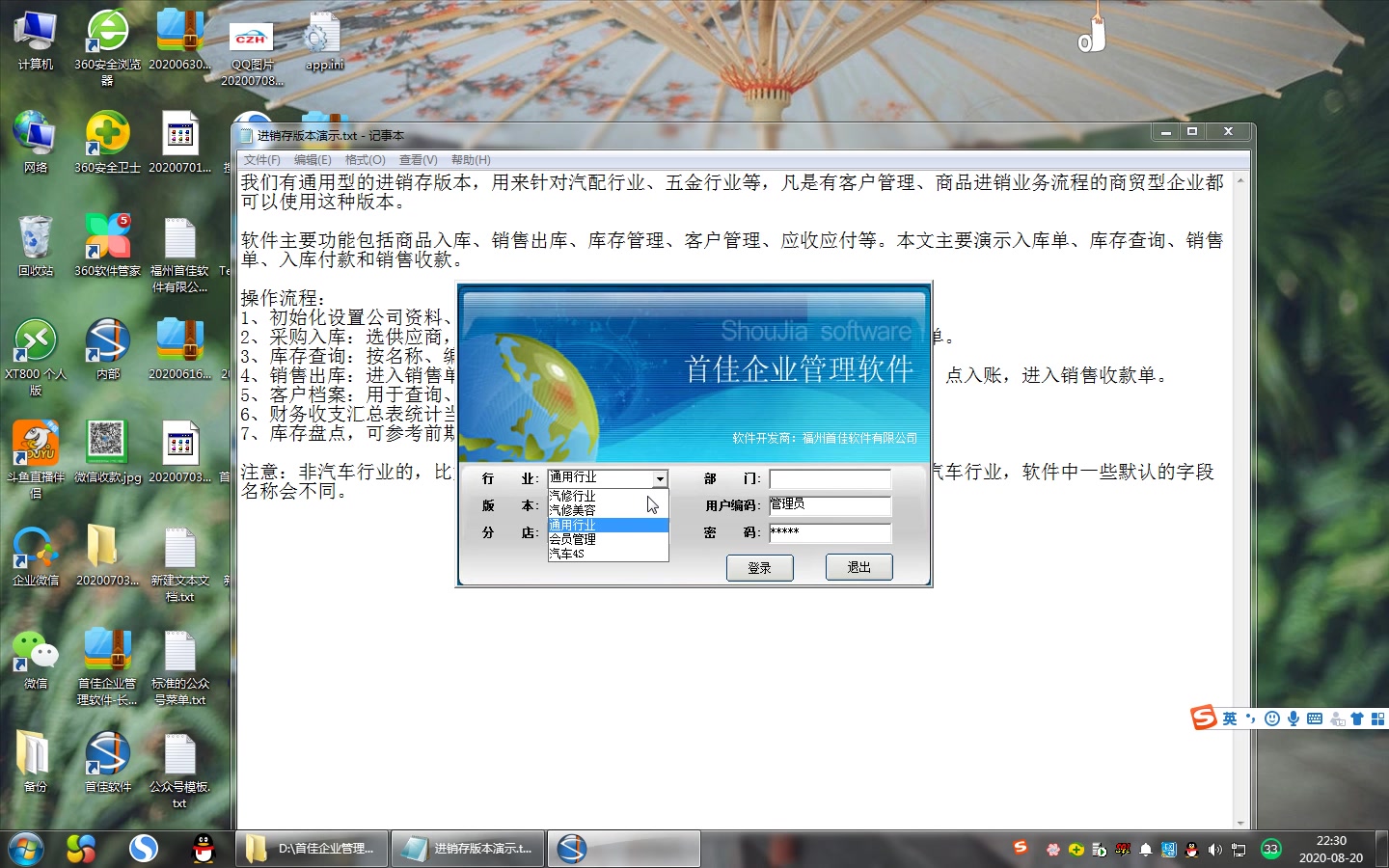Open the Notepad 格式(O) menu

pyautogui.click(x=365, y=160)
